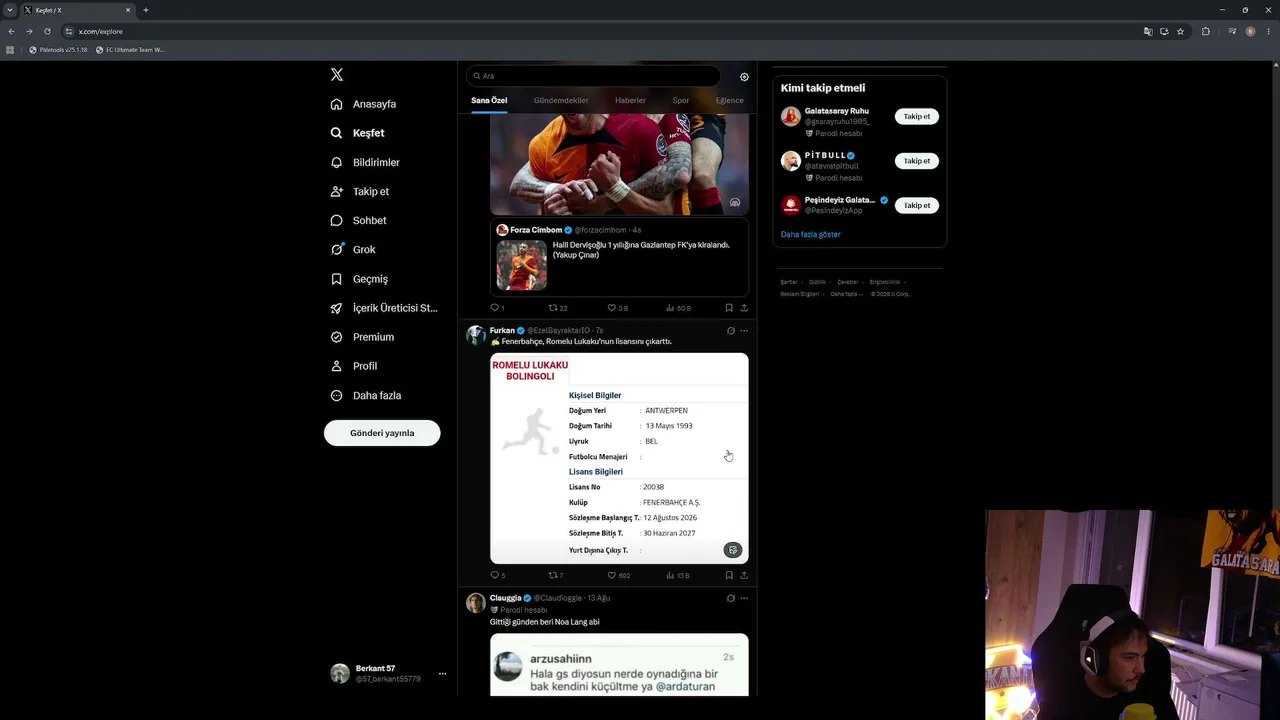1280x720 pixels.
Task: Follow Peşindeyiz Galata... with Takip et
Action: click(917, 206)
